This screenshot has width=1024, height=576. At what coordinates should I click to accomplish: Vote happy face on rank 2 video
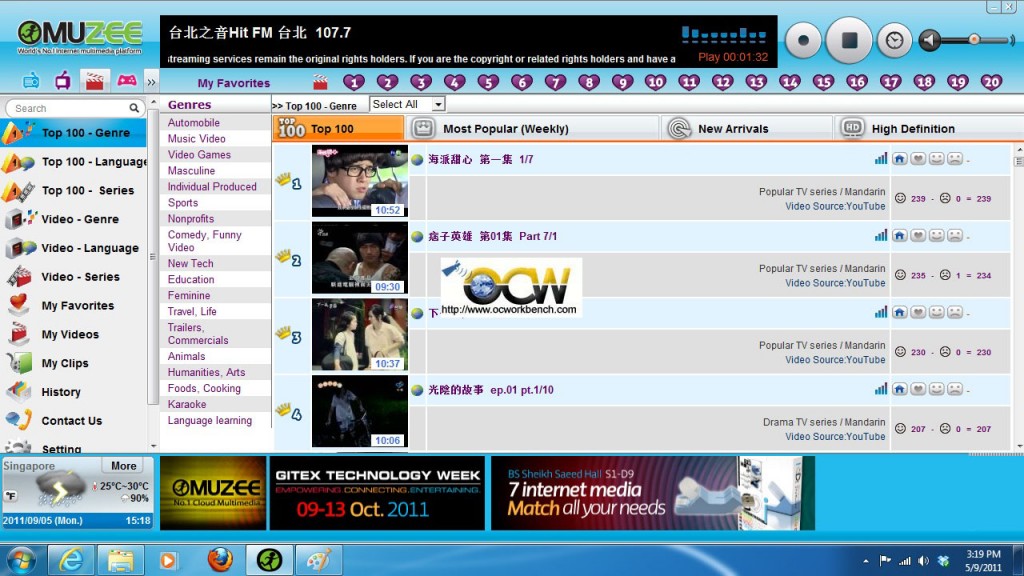936,236
